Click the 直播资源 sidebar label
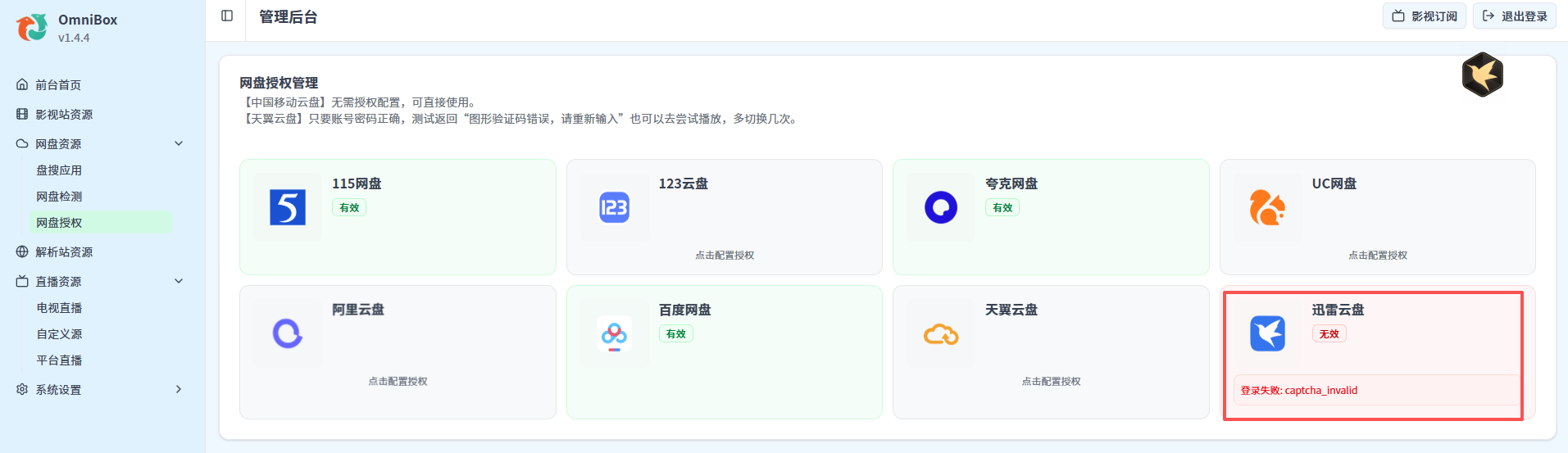 pyautogui.click(x=58, y=281)
